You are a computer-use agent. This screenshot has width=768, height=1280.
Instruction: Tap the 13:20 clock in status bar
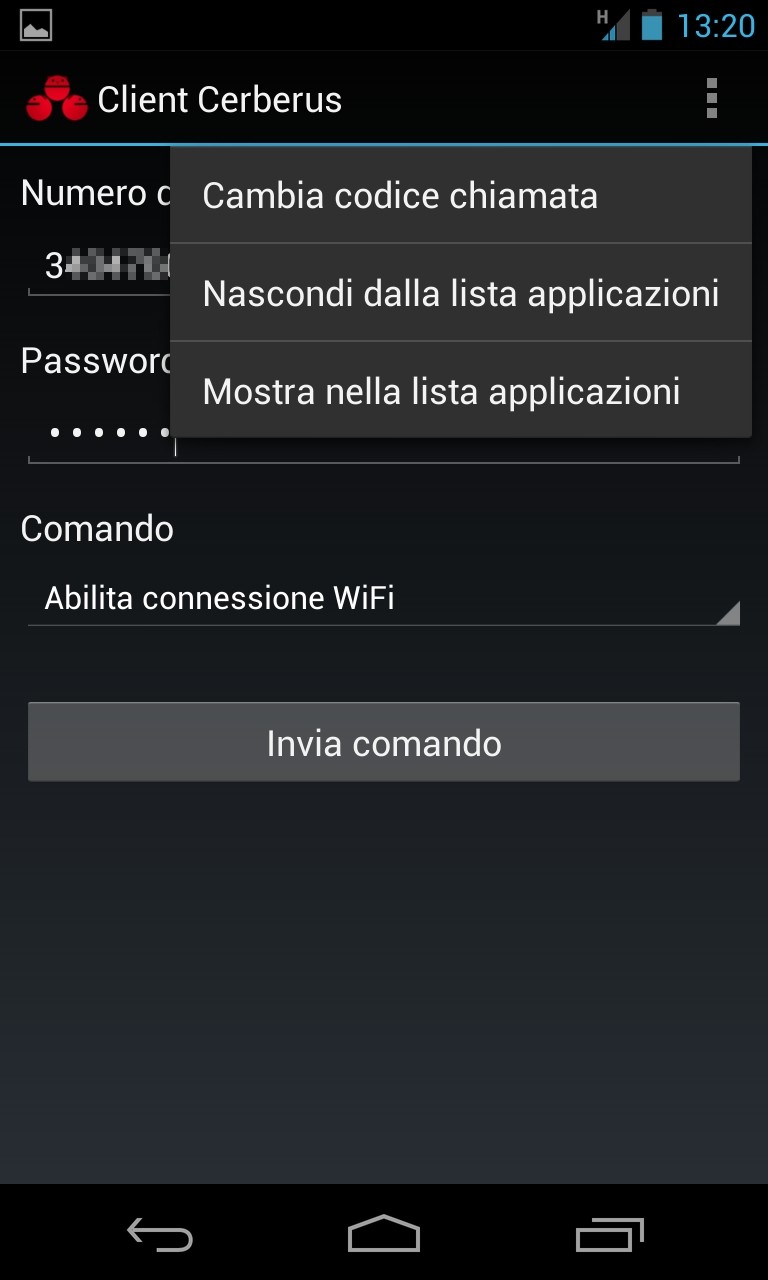[716, 26]
